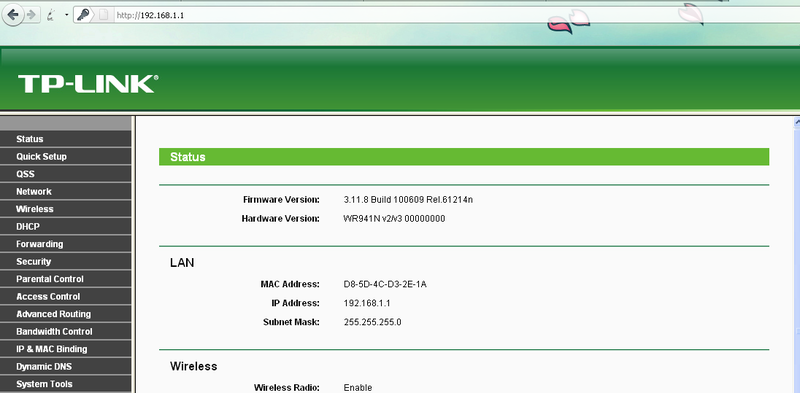The height and width of the screenshot is (393, 800).
Task: Expand the Wireless menu section
Action: (66, 209)
